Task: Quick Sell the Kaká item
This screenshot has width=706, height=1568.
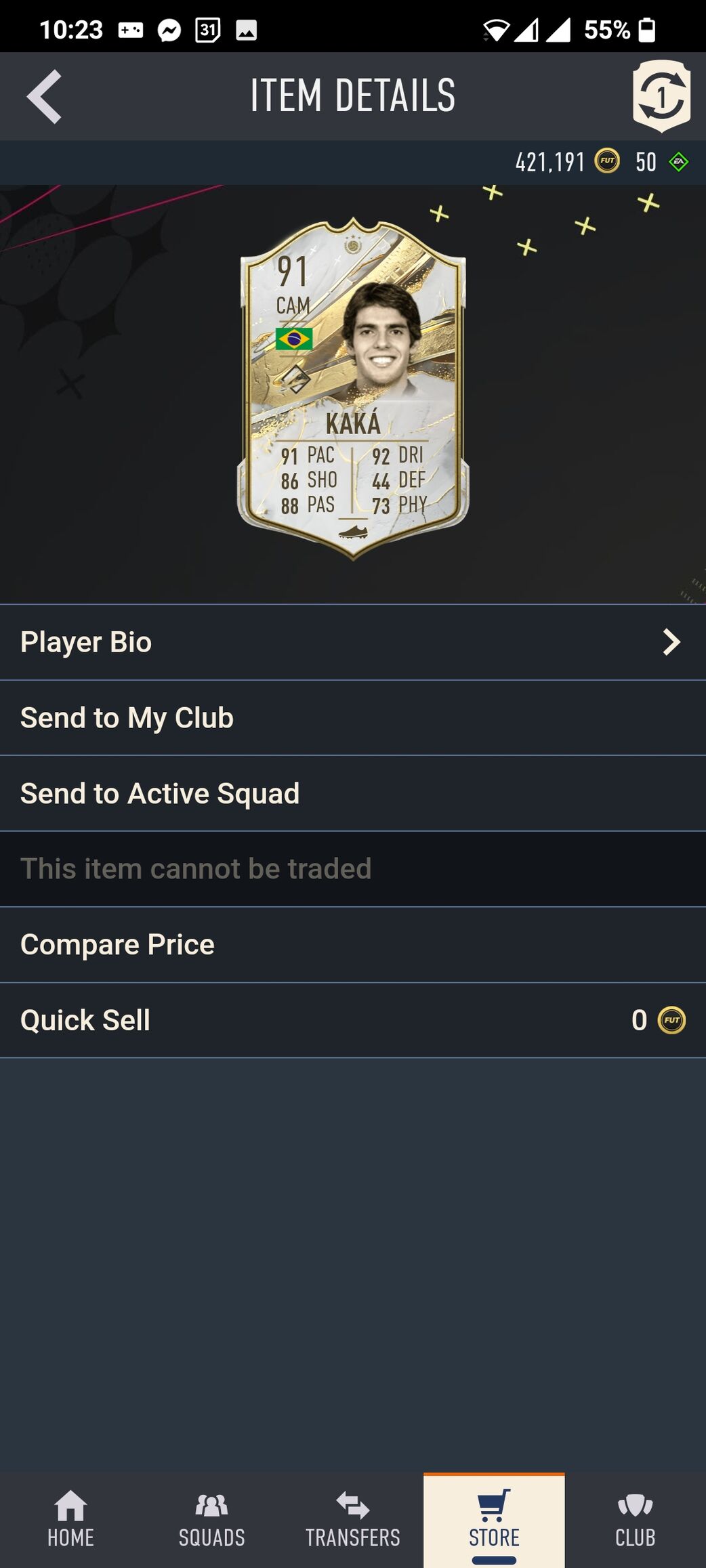Action: click(85, 1020)
